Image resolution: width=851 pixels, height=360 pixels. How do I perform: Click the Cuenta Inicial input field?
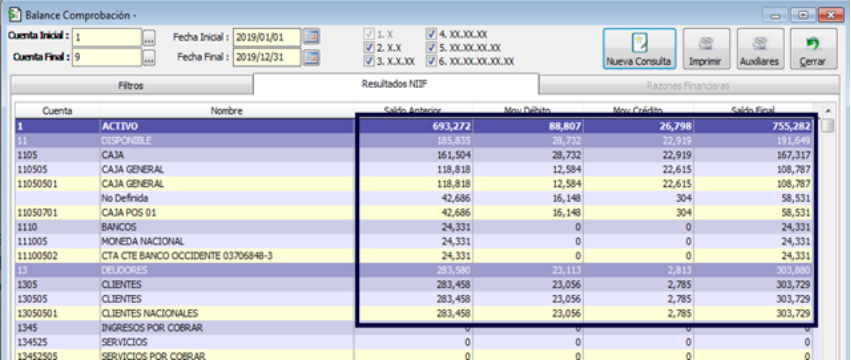tap(106, 37)
